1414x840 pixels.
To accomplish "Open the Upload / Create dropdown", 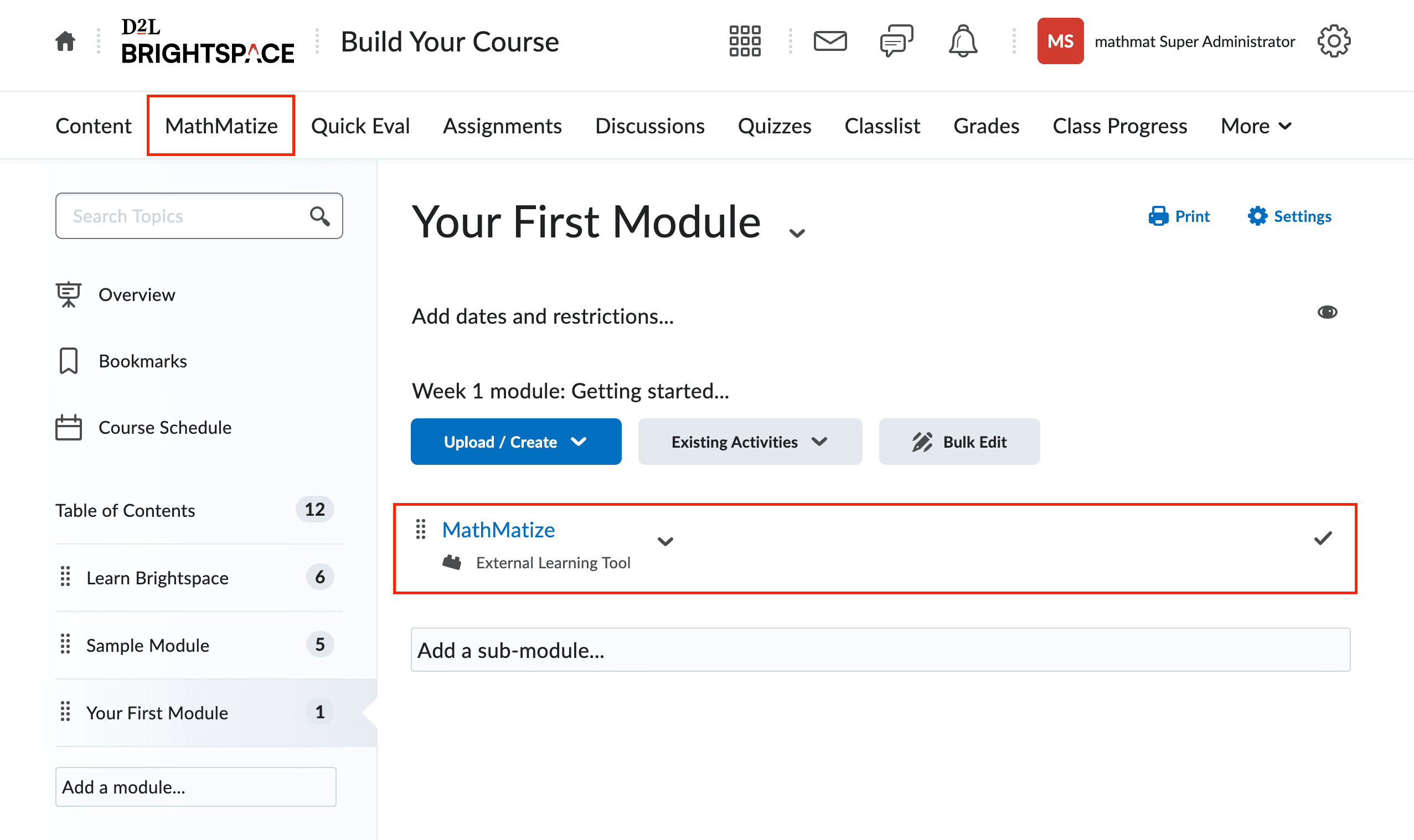I will coord(516,442).
